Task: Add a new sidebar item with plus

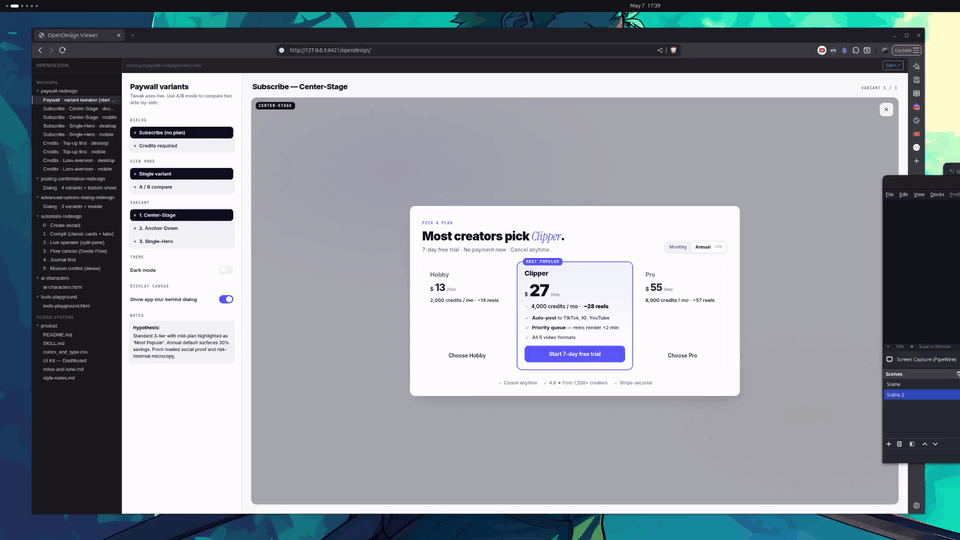Action: pos(917,160)
